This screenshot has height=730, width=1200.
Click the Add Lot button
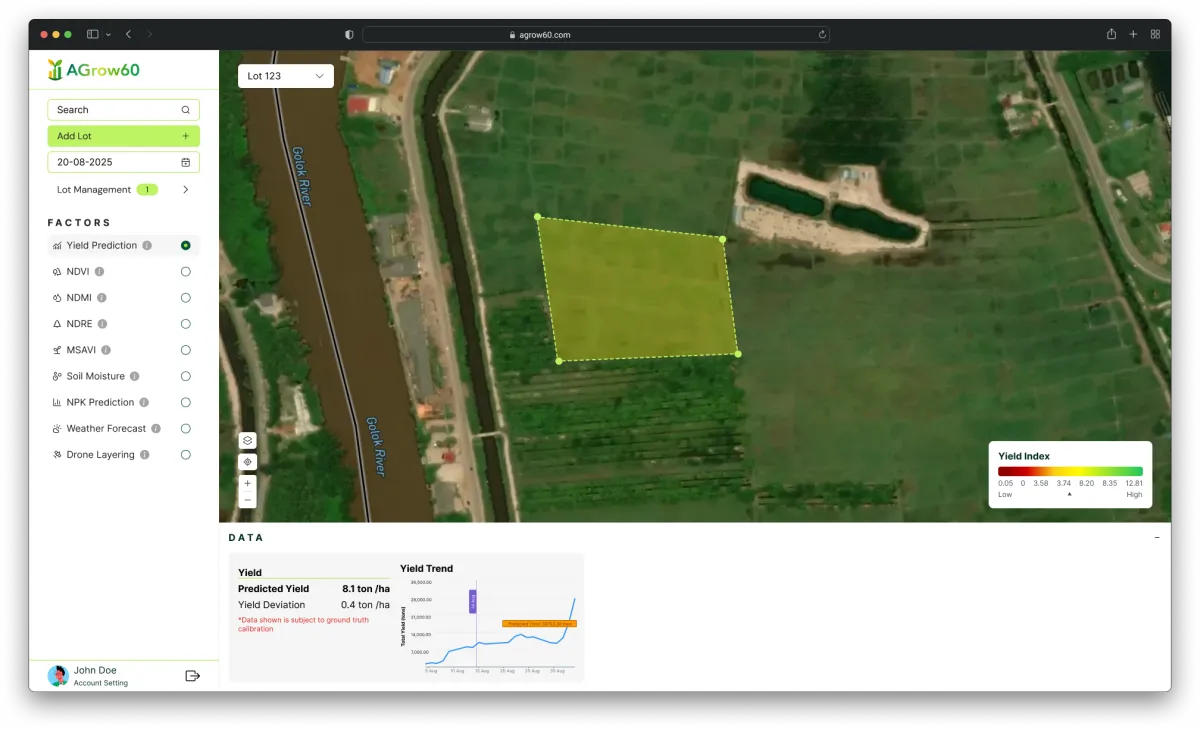[x=123, y=136]
